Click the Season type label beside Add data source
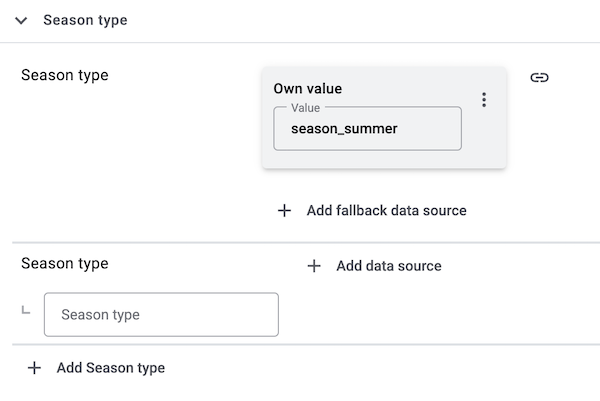The width and height of the screenshot is (600, 401). (x=65, y=264)
